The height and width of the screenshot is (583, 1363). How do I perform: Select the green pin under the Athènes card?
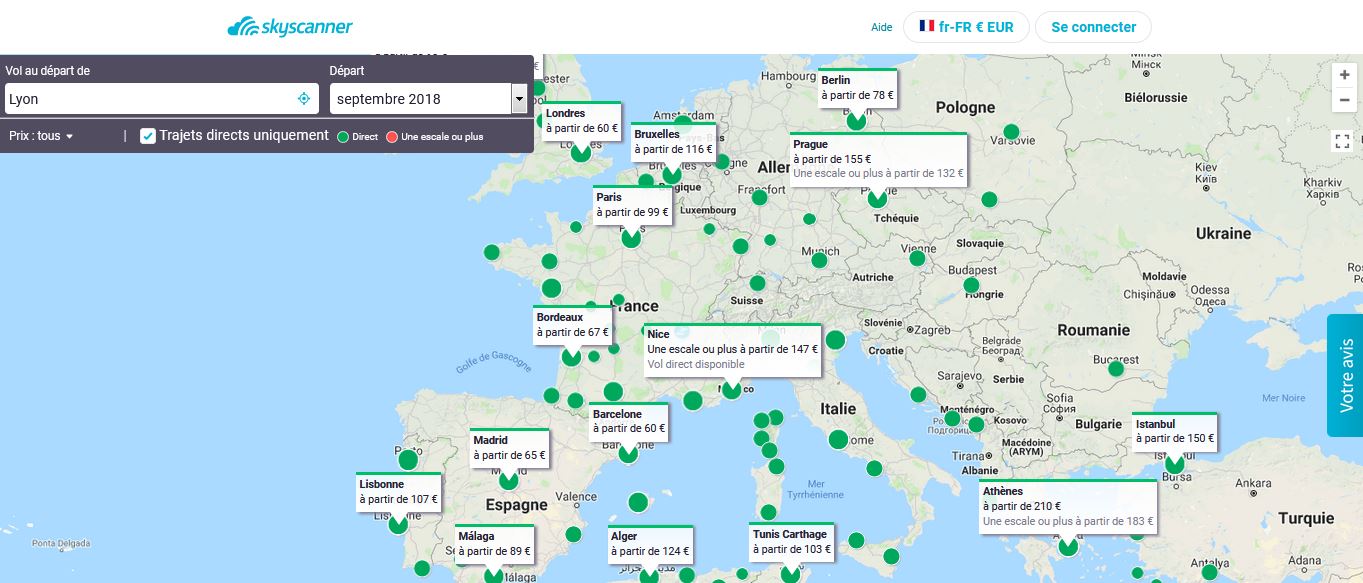click(x=1068, y=546)
